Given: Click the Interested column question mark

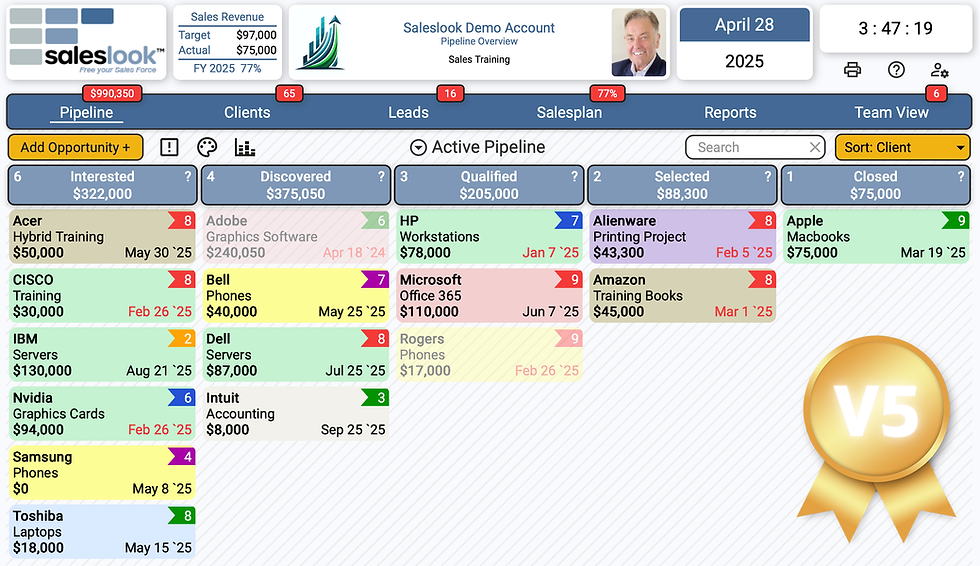Looking at the screenshot, I should point(188,177).
